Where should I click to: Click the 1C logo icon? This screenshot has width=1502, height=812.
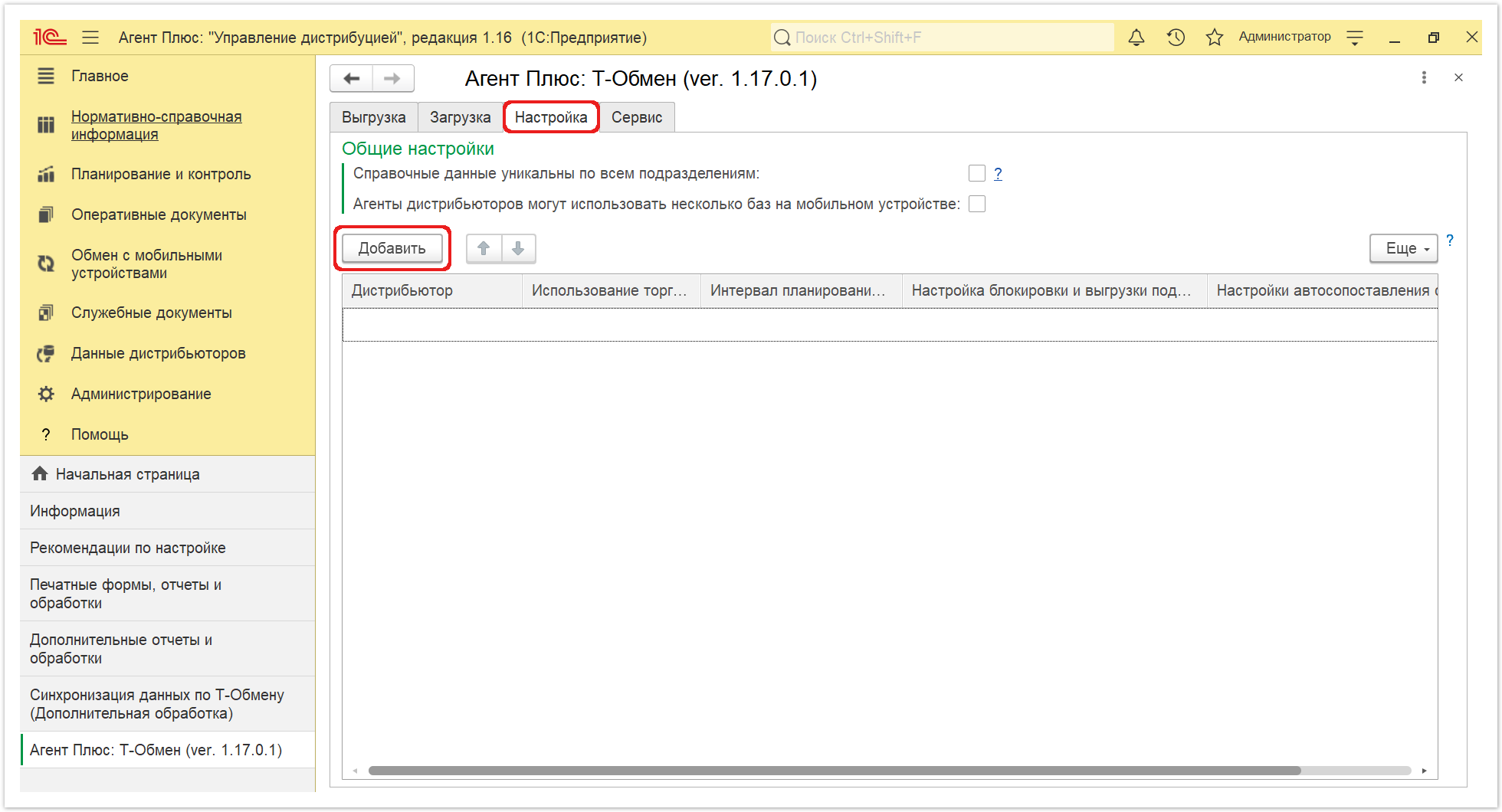(x=50, y=37)
